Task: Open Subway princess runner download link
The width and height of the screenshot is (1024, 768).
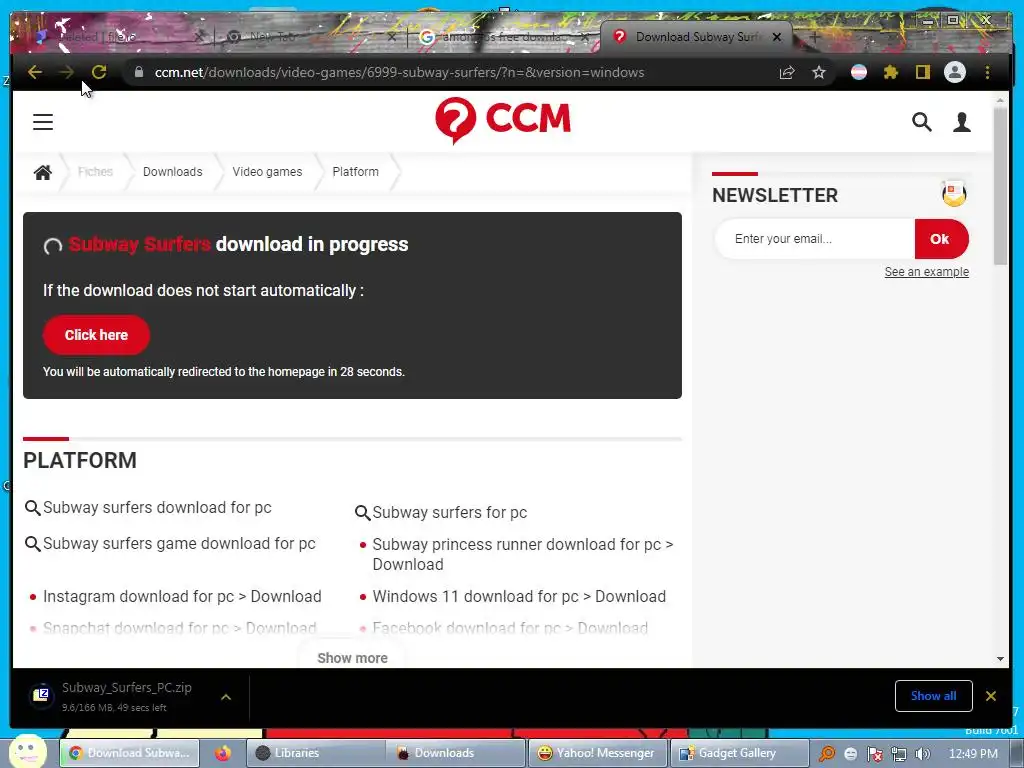Action: coord(522,554)
